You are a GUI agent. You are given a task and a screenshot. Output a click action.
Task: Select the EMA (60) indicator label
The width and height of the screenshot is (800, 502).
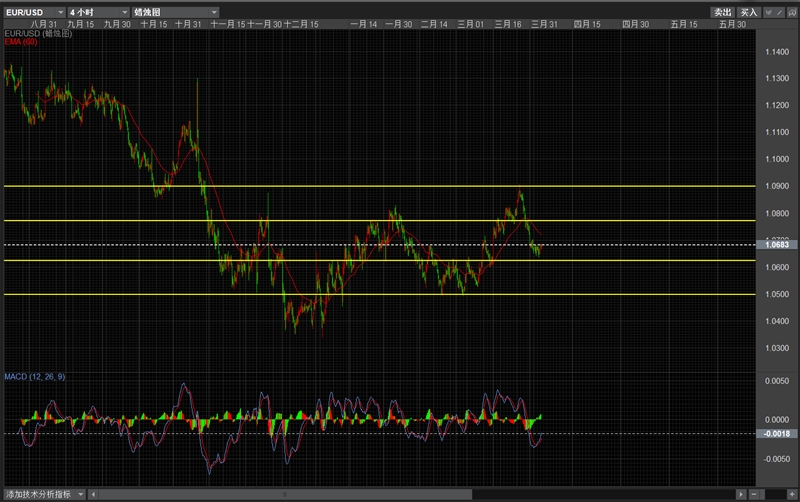coord(21,42)
